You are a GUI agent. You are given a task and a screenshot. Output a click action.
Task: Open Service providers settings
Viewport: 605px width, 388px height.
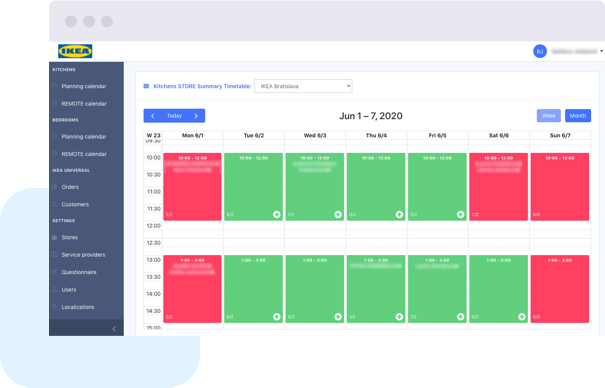tap(83, 255)
